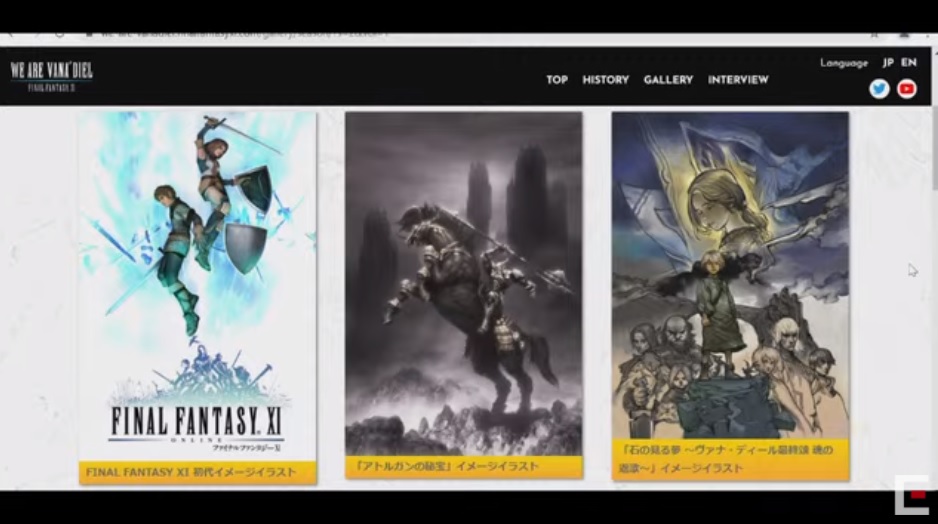Open the HISTORY menu item
The width and height of the screenshot is (938, 524).
(605, 80)
